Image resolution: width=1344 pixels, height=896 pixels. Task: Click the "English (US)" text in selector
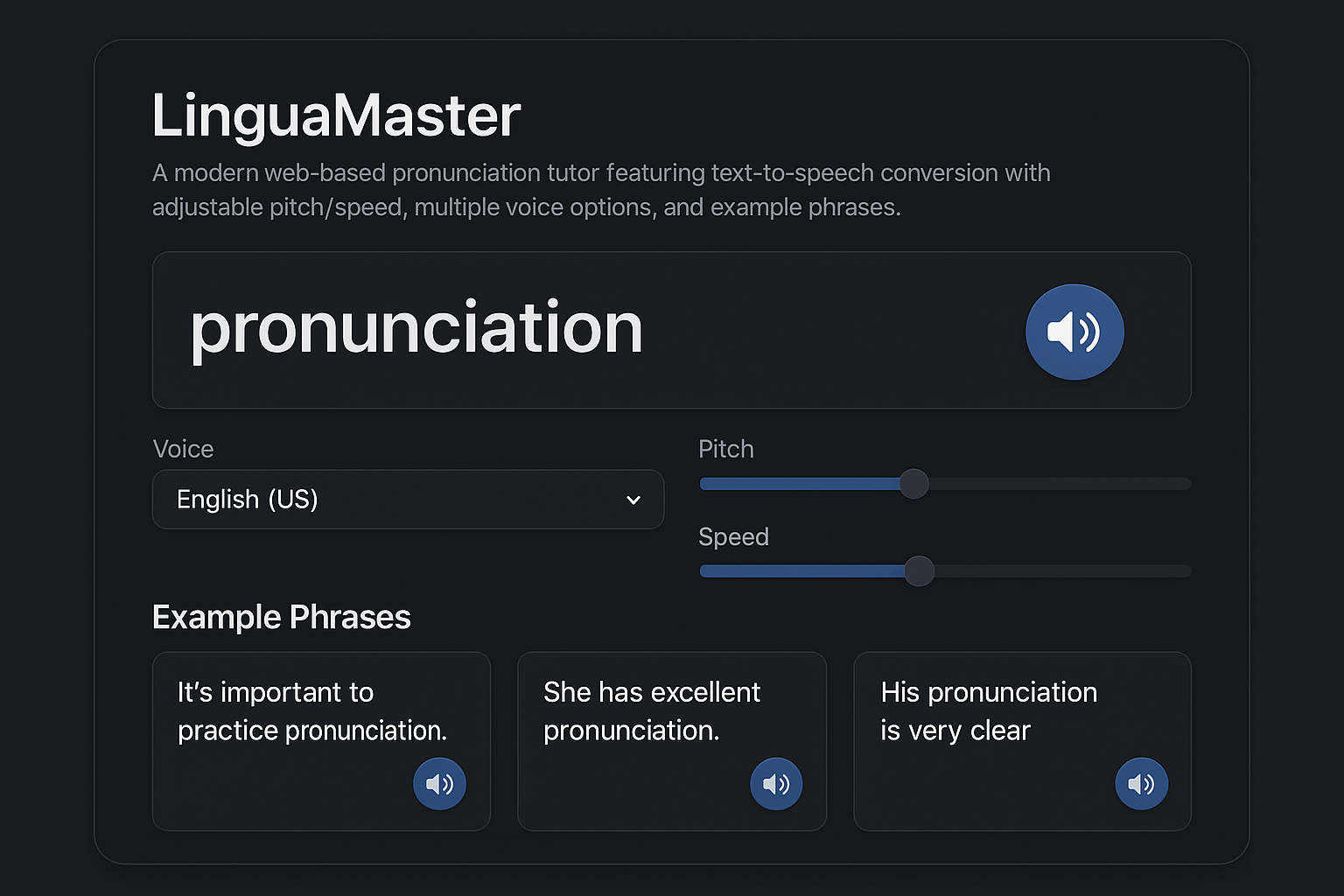click(x=248, y=500)
